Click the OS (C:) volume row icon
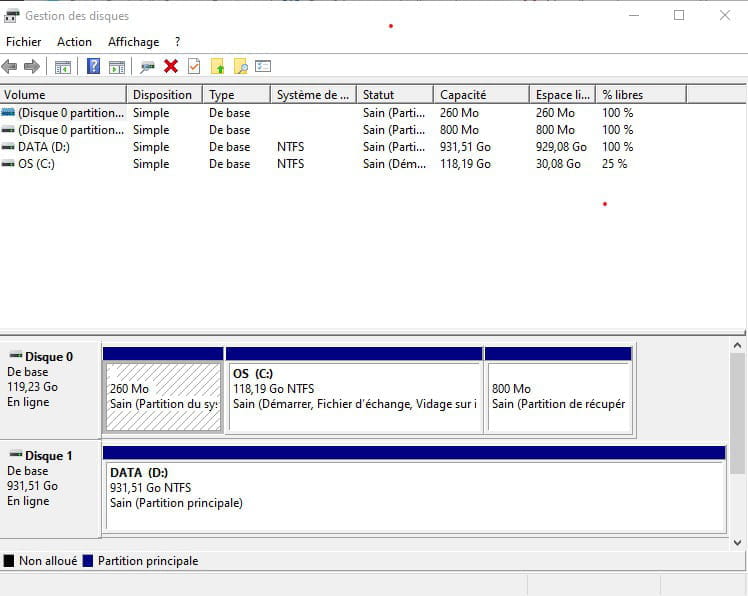Screen dimensions: 748x596 pyautogui.click(x=8, y=164)
